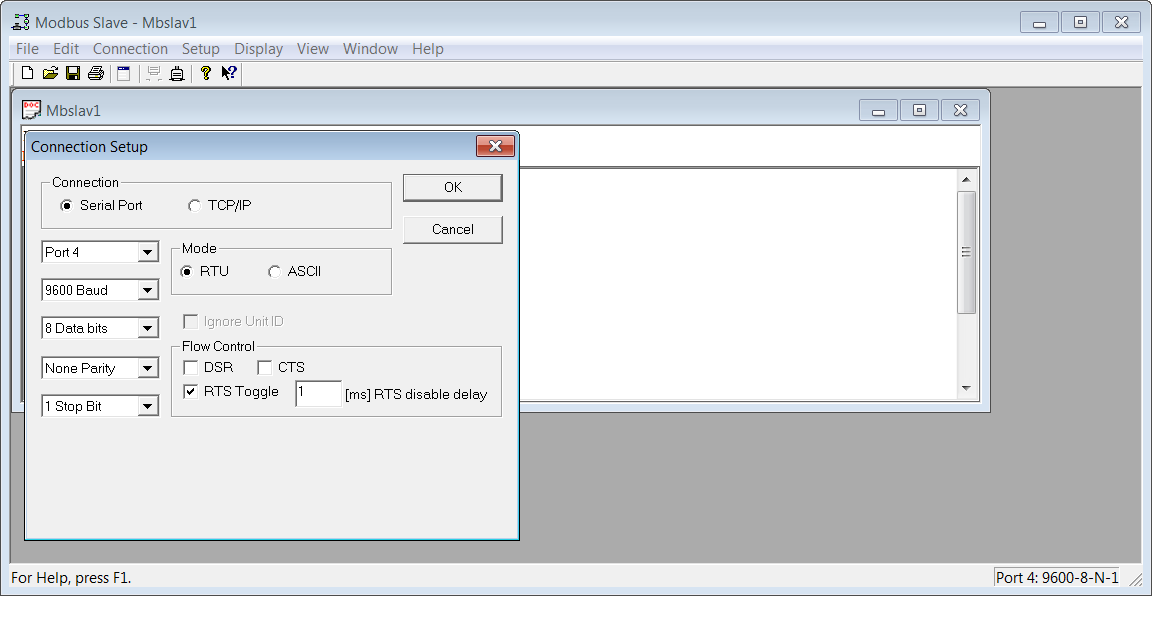This screenshot has height=618, width=1152.
Task: Maximize the Mbslav1 child window
Action: point(919,110)
